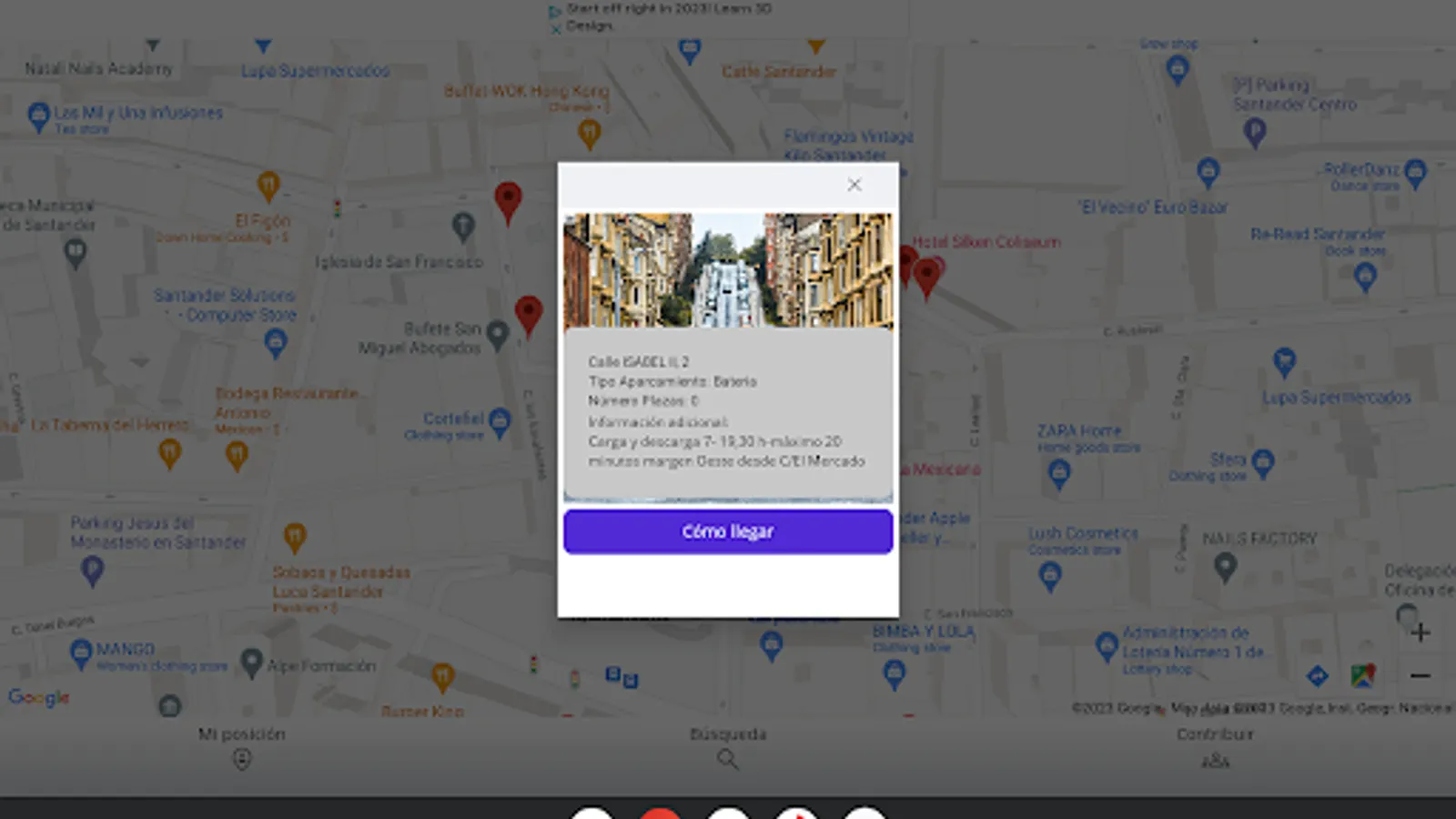This screenshot has width=1456, height=819.
Task: Open the Contribuir tab
Action: click(1215, 747)
